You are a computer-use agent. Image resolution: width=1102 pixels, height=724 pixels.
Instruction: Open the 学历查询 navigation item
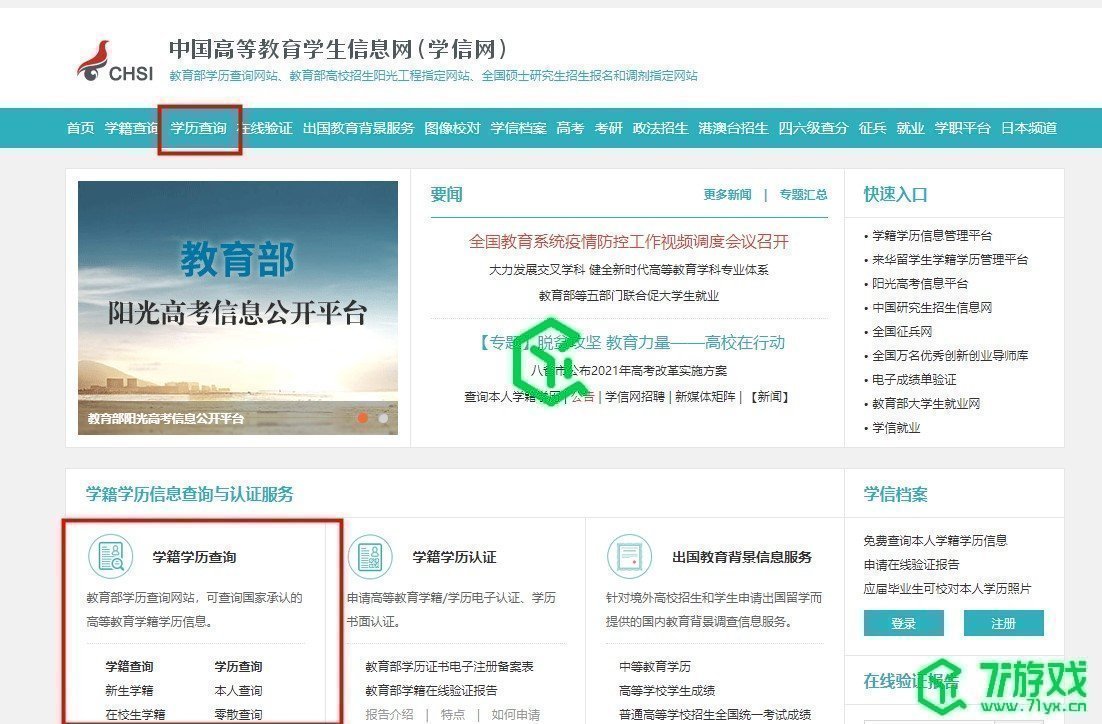coord(199,128)
